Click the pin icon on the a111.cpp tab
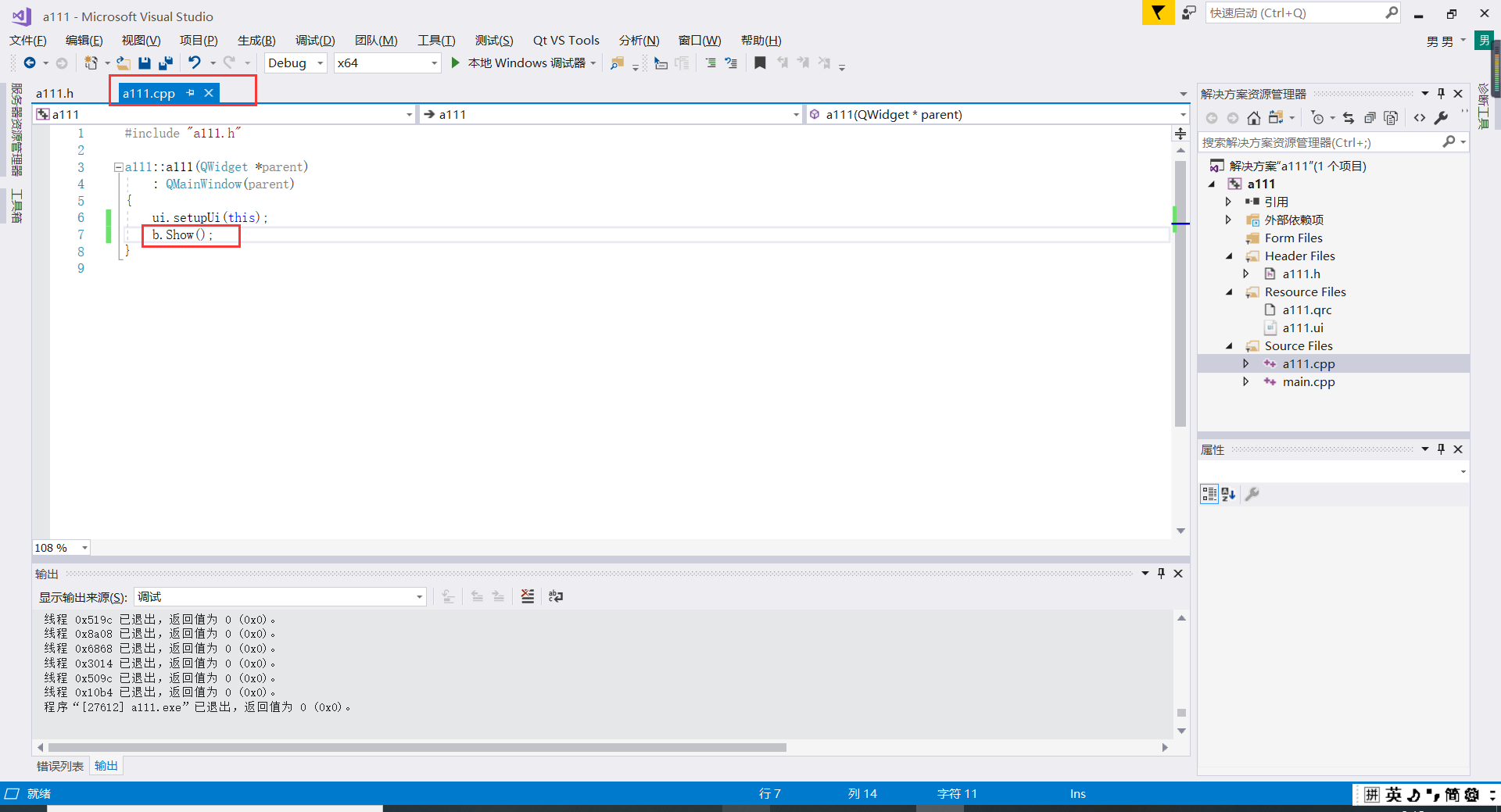Screen dimensions: 1501x812 click(x=190, y=93)
